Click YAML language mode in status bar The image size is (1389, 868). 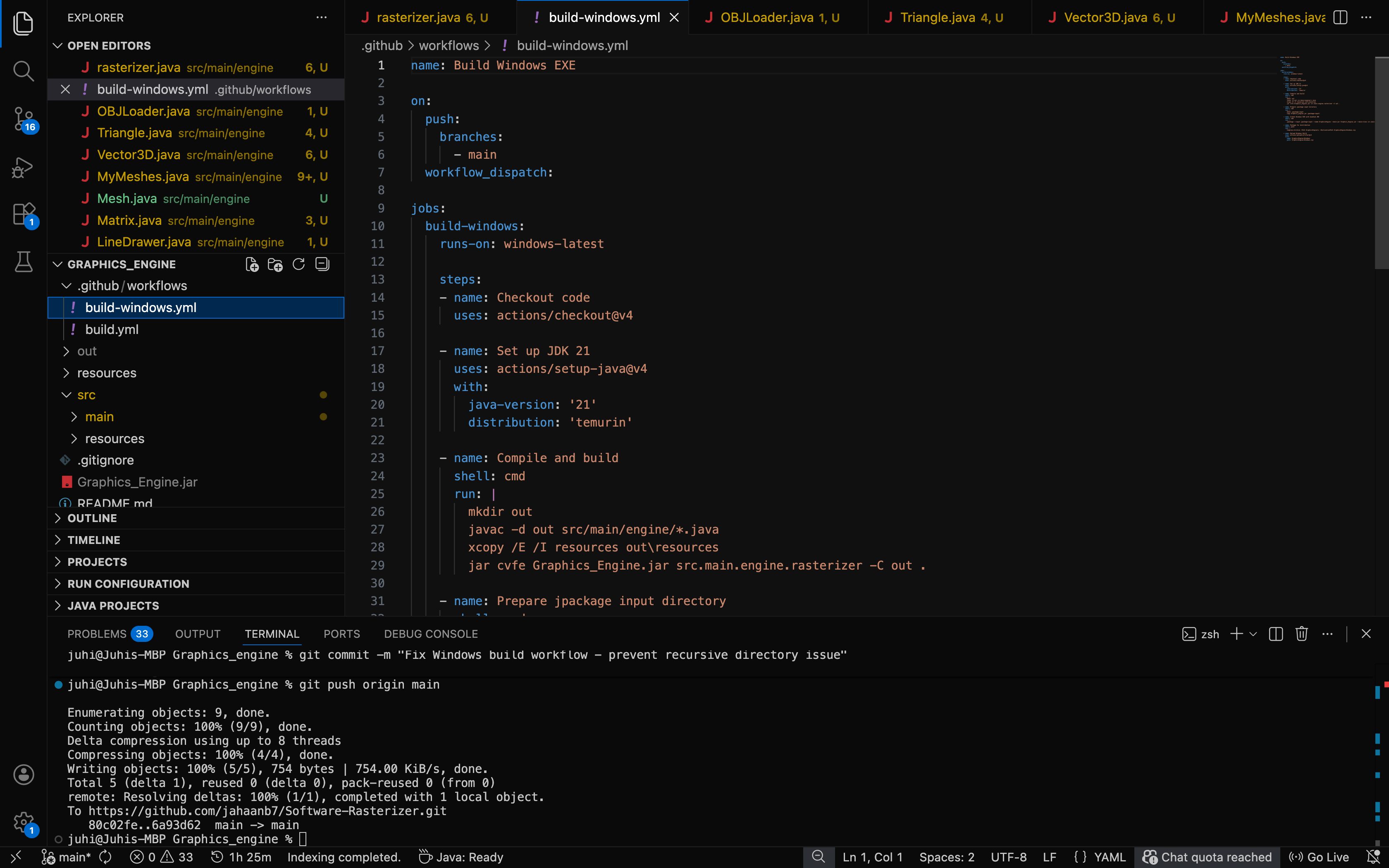1110,857
